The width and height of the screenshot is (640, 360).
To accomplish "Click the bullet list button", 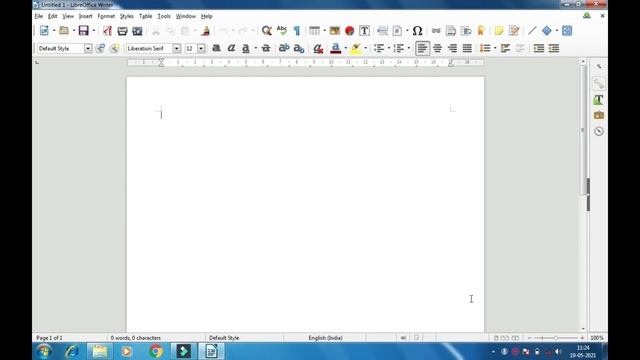I will point(379,48).
